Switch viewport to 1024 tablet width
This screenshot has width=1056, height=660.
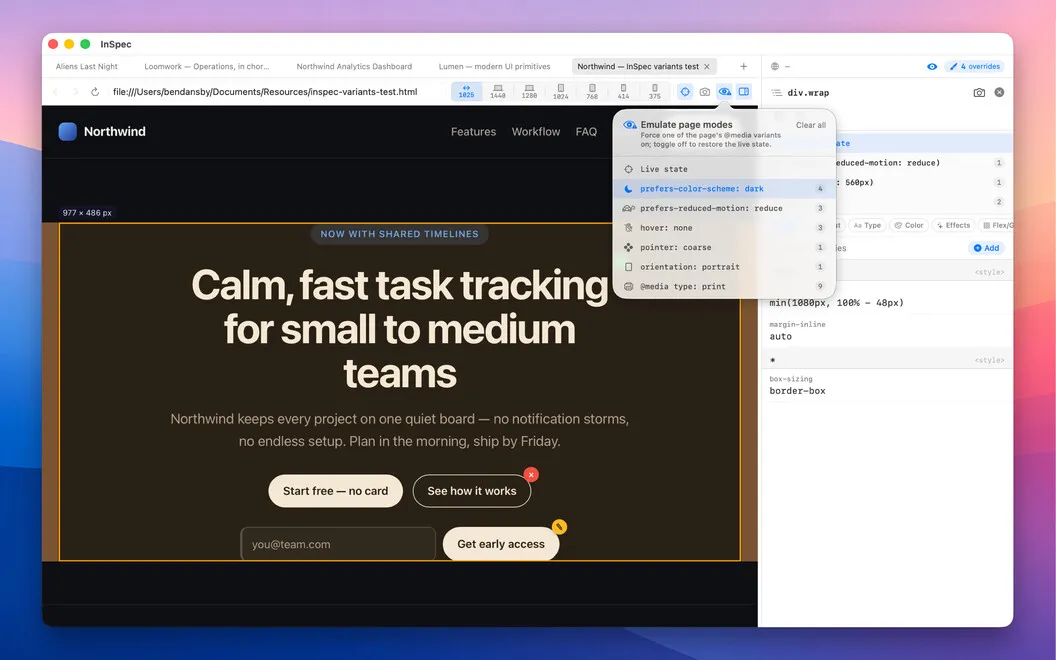tap(560, 92)
